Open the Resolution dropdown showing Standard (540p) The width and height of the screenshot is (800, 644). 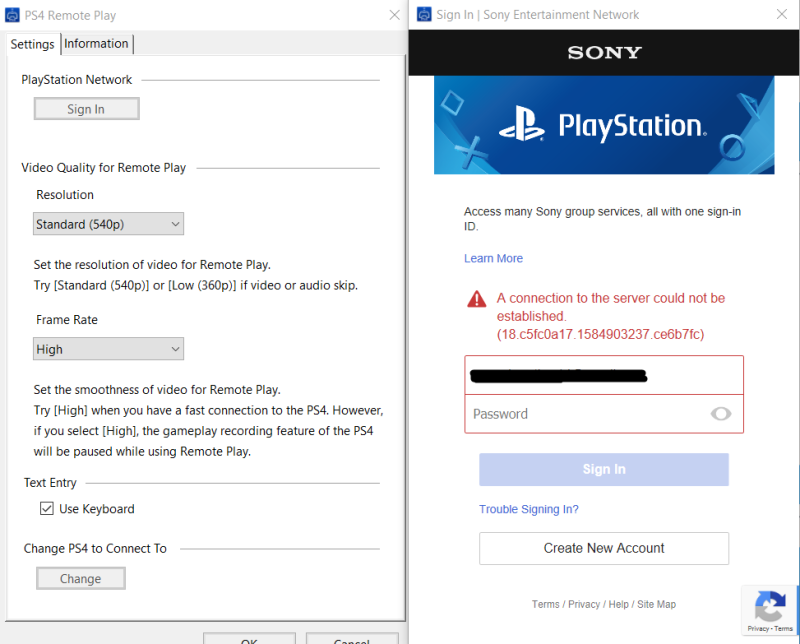(108, 224)
